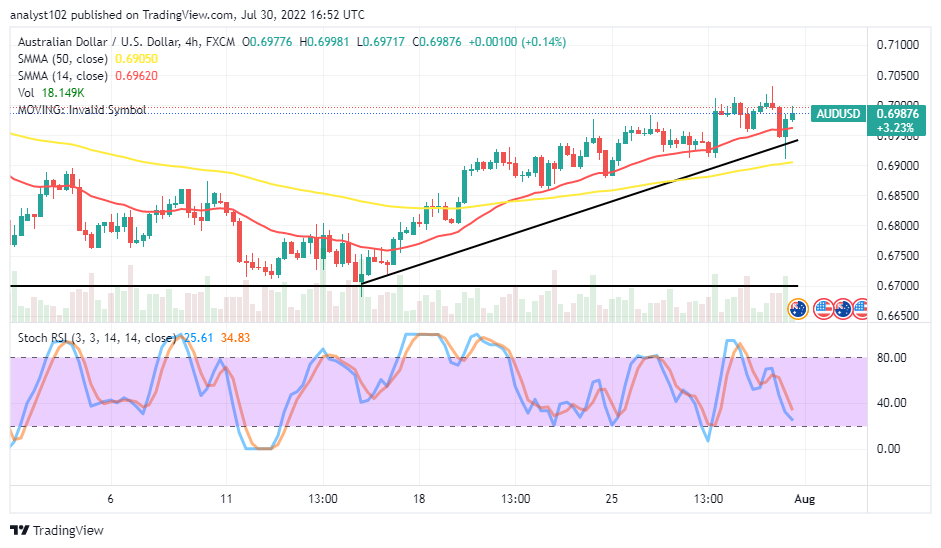Click the high price value H0.69981
Viewport: 941px width, 548px height.
point(324,42)
